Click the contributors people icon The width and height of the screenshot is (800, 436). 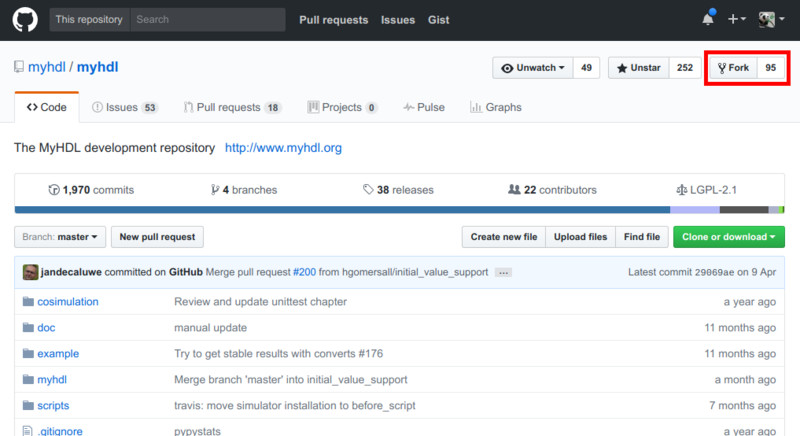[x=514, y=190]
